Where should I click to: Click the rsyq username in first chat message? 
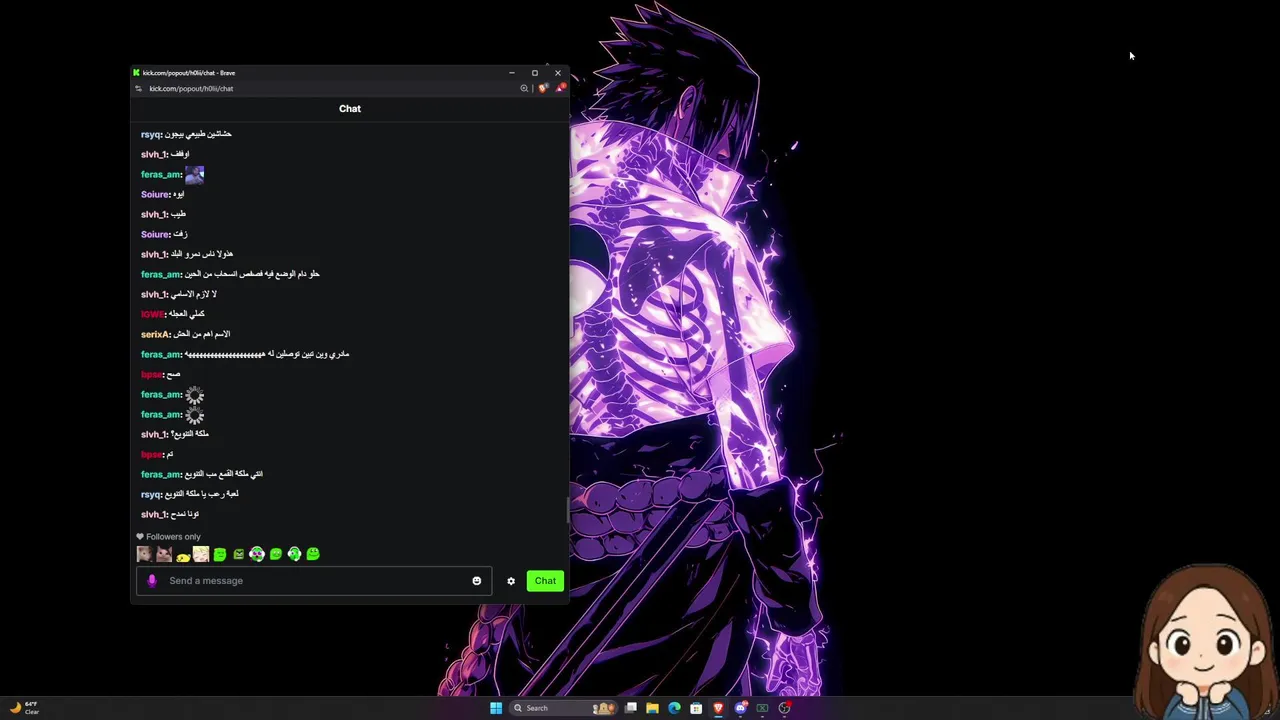(151, 134)
